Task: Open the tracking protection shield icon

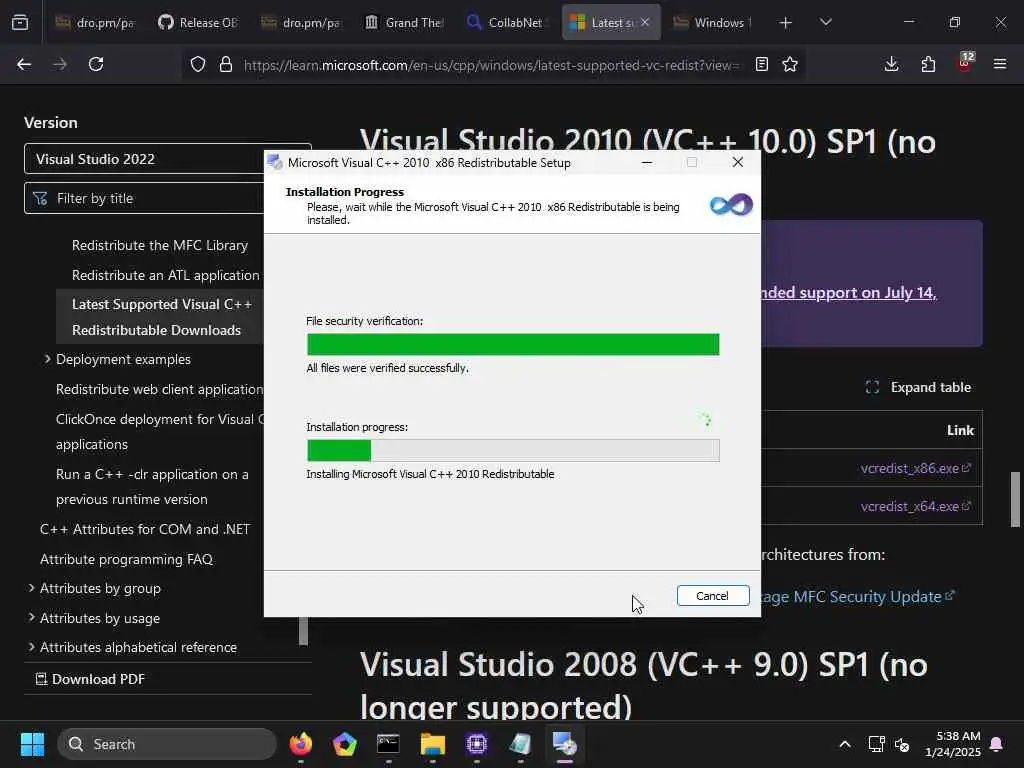Action: pyautogui.click(x=198, y=64)
